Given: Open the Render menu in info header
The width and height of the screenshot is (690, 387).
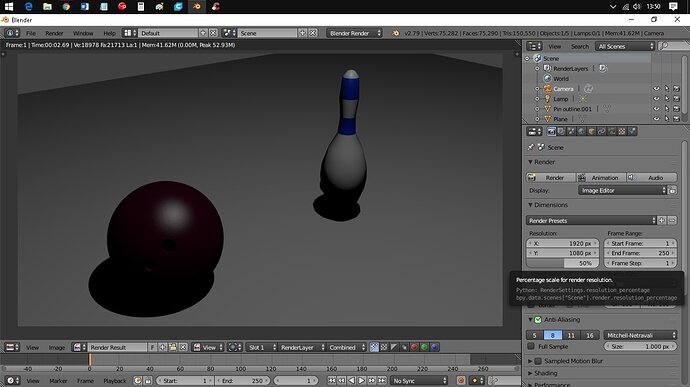Looking at the screenshot, I should click(54, 33).
